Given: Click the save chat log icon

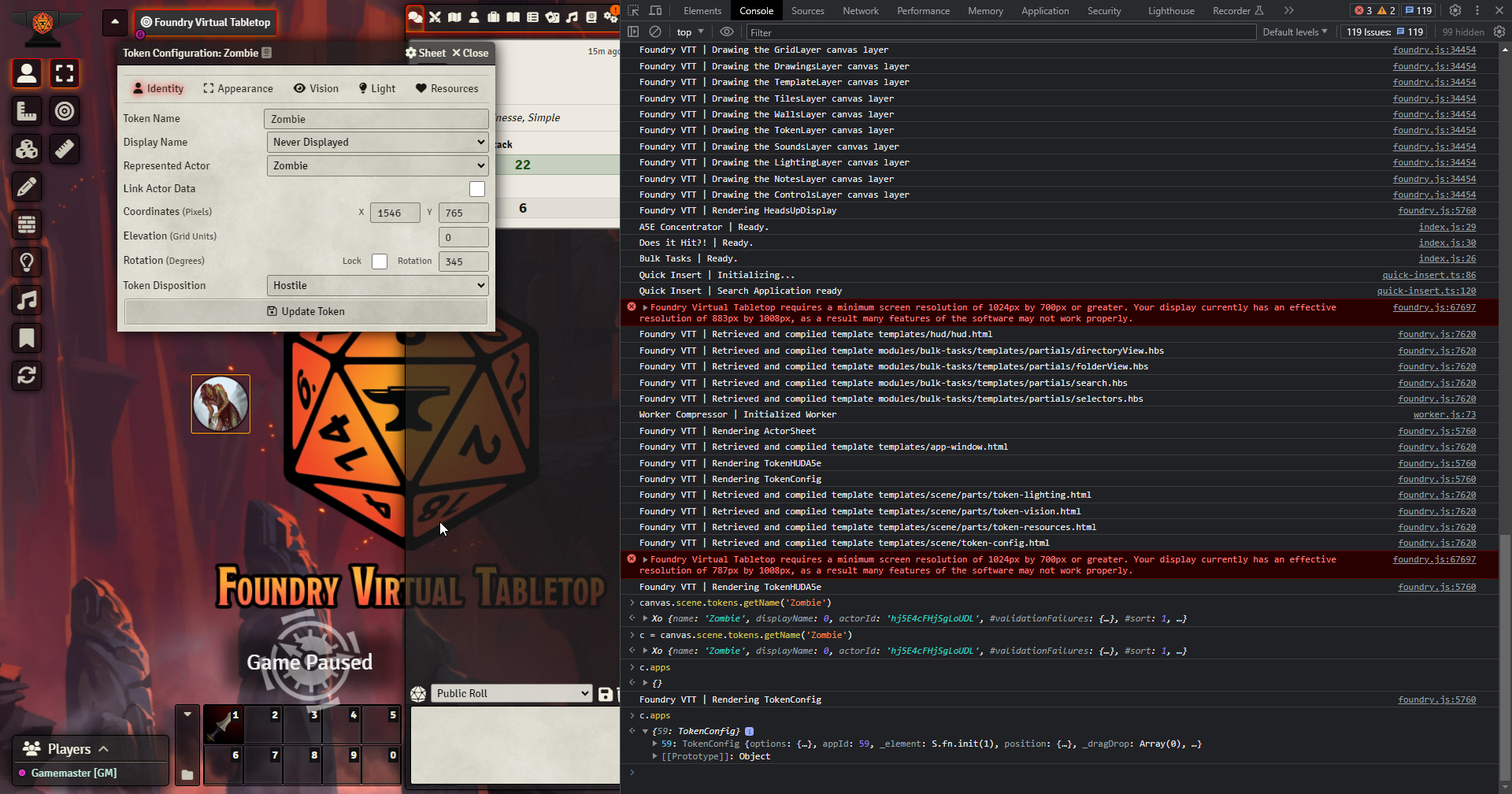Looking at the screenshot, I should (x=606, y=694).
